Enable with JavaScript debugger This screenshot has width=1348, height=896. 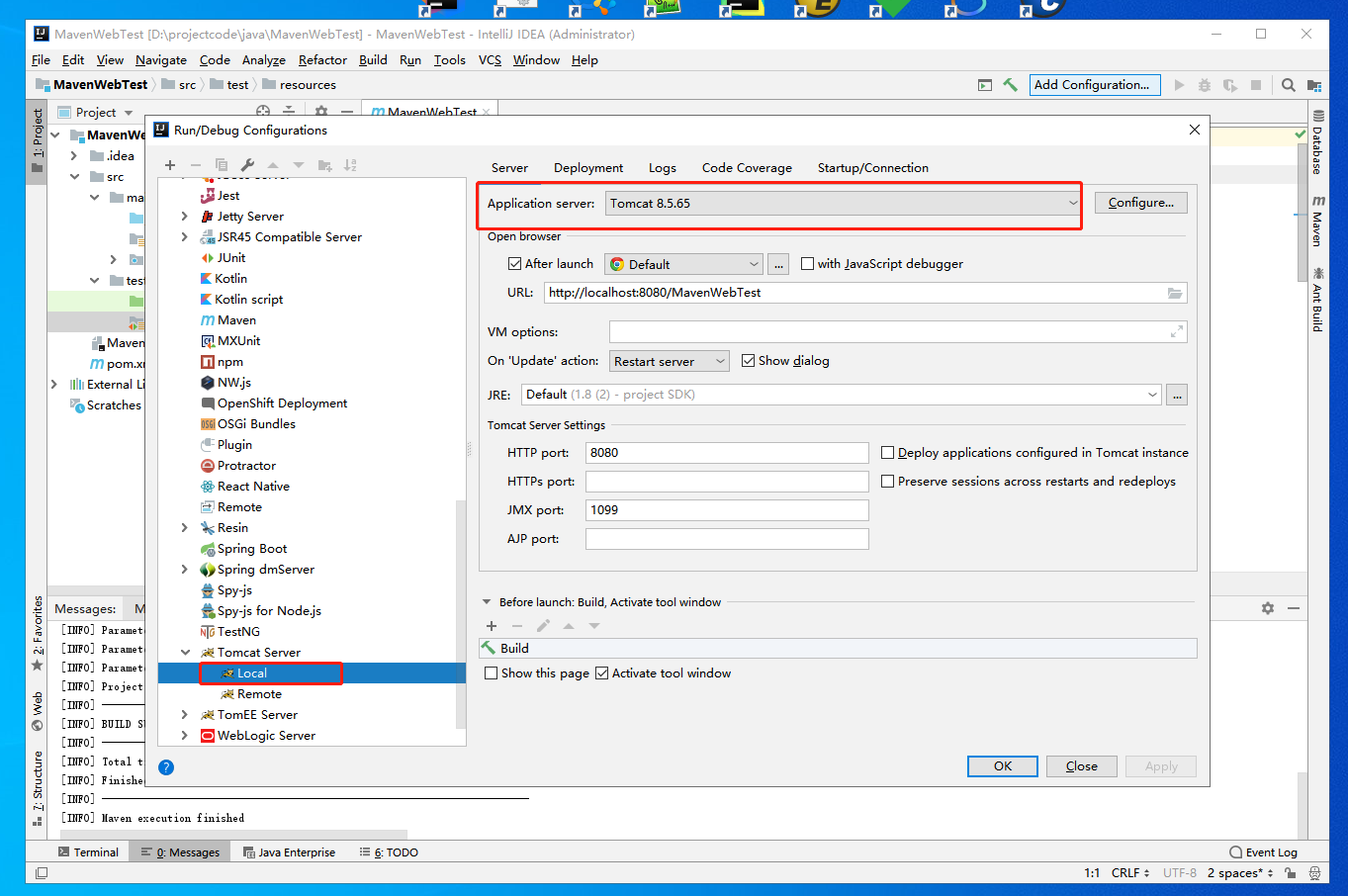tap(807, 264)
